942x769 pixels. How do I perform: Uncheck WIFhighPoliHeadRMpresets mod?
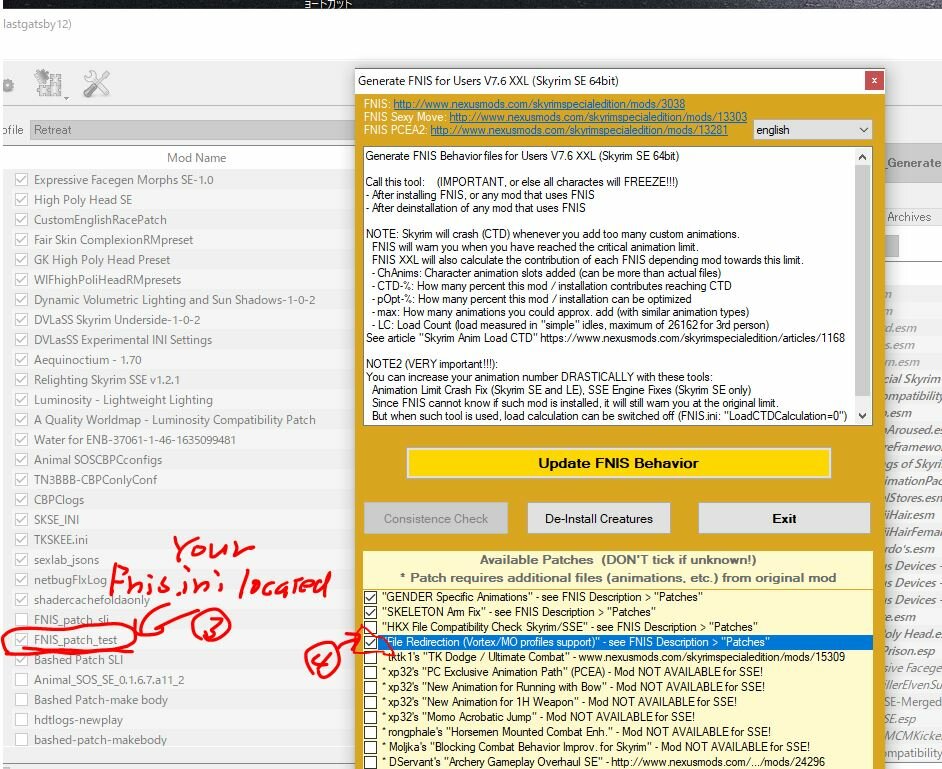pos(21,279)
